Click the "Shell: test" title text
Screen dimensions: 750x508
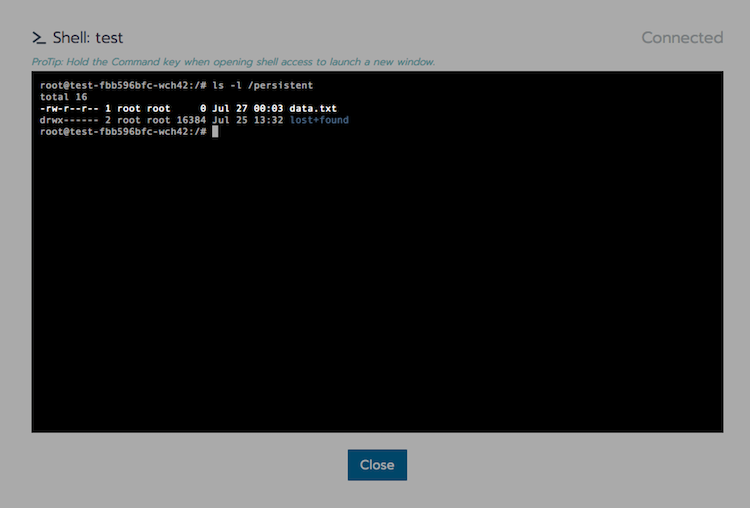pyautogui.click(x=88, y=38)
